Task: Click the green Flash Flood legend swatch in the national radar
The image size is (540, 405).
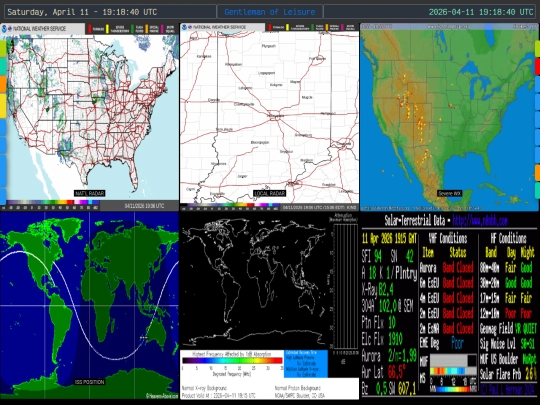Action: coord(133,29)
